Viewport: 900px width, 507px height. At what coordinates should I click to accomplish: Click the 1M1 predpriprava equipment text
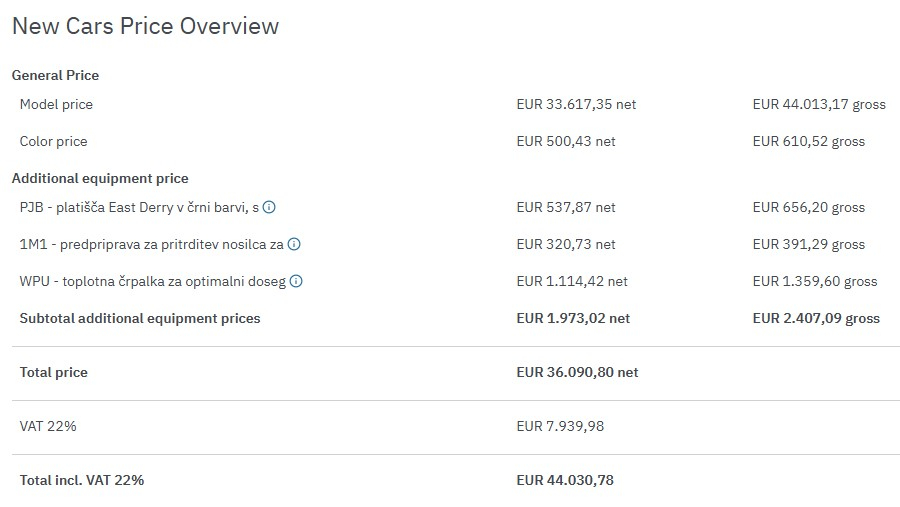point(151,244)
